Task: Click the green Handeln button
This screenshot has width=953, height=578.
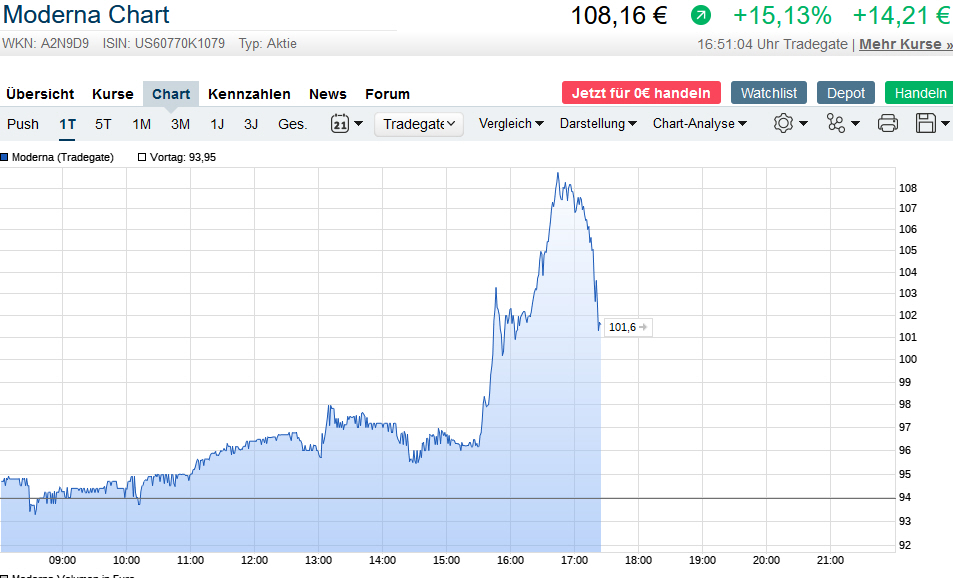Action: pos(920,93)
